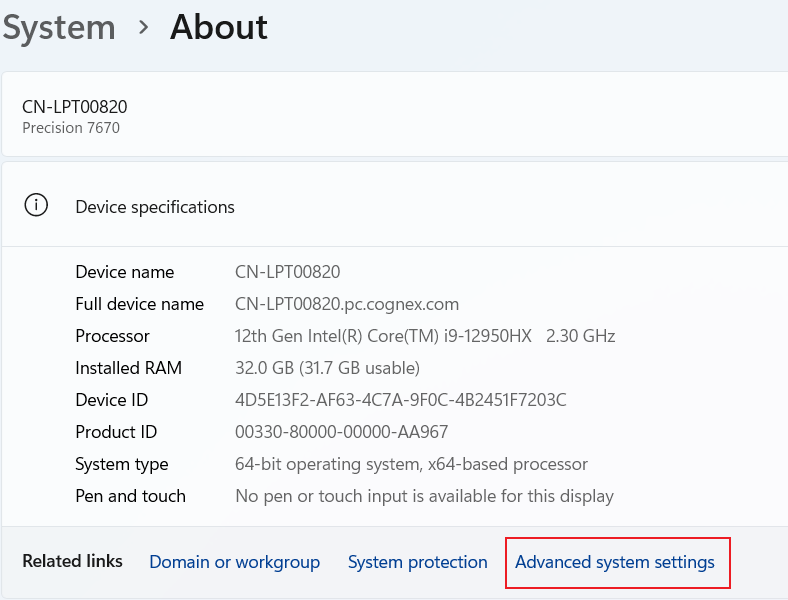
Task: Open the System protection link
Action: (x=417, y=562)
